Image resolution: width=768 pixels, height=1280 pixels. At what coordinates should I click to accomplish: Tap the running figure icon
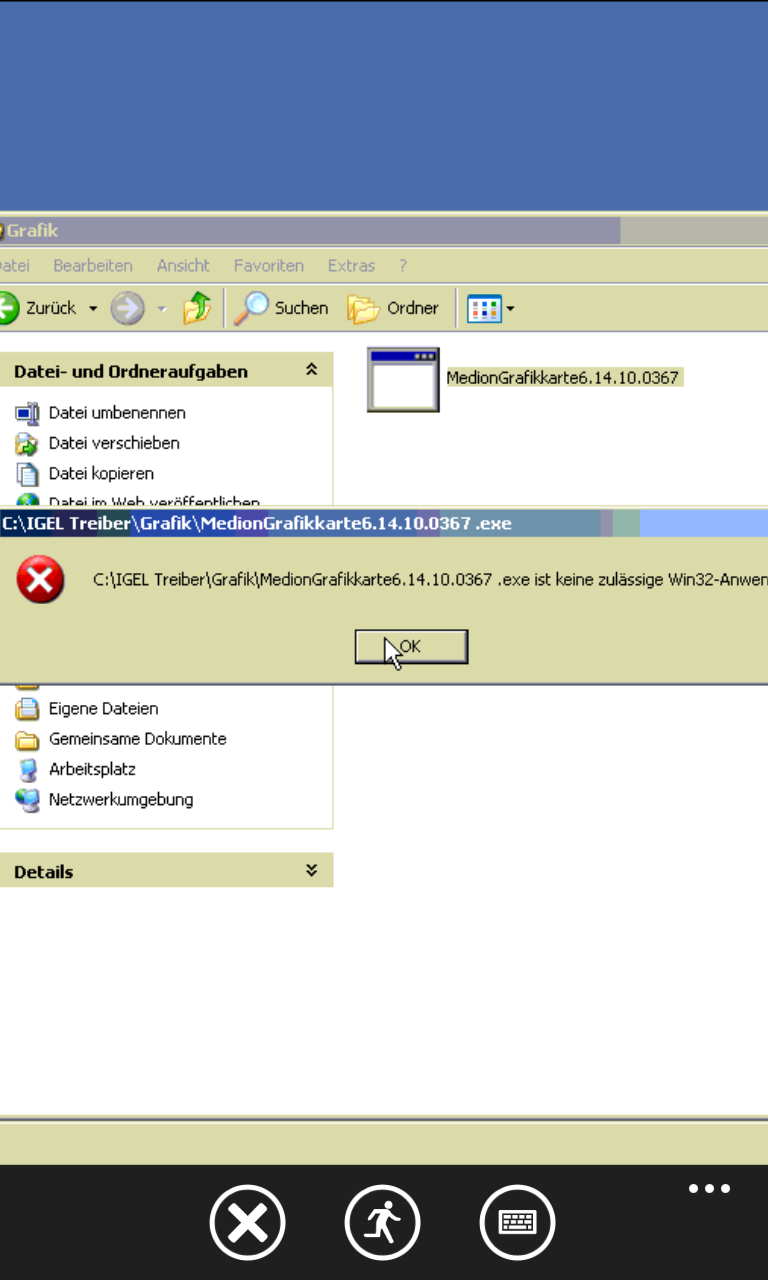pyautogui.click(x=382, y=1222)
